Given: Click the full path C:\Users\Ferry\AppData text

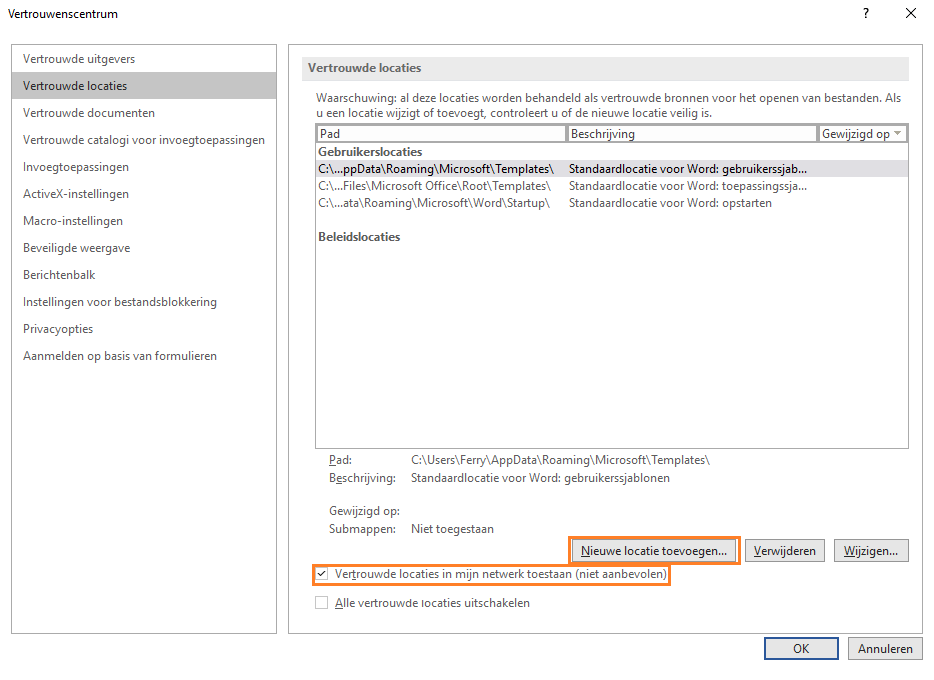Looking at the screenshot, I should pyautogui.click(x=561, y=460).
